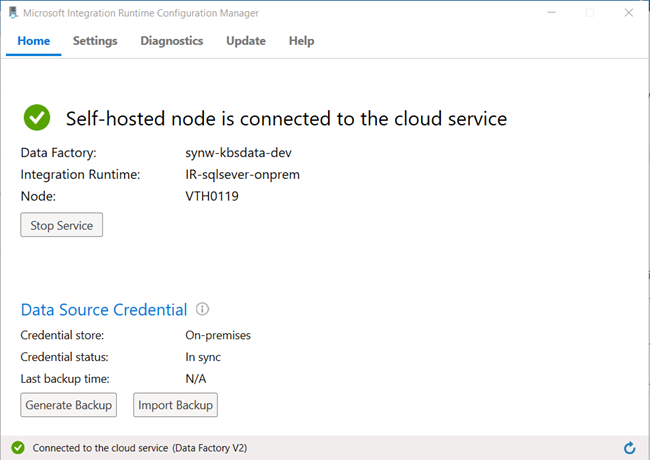This screenshot has width=650, height=460.
Task: Click the Credential store: label
Action: coord(62,335)
